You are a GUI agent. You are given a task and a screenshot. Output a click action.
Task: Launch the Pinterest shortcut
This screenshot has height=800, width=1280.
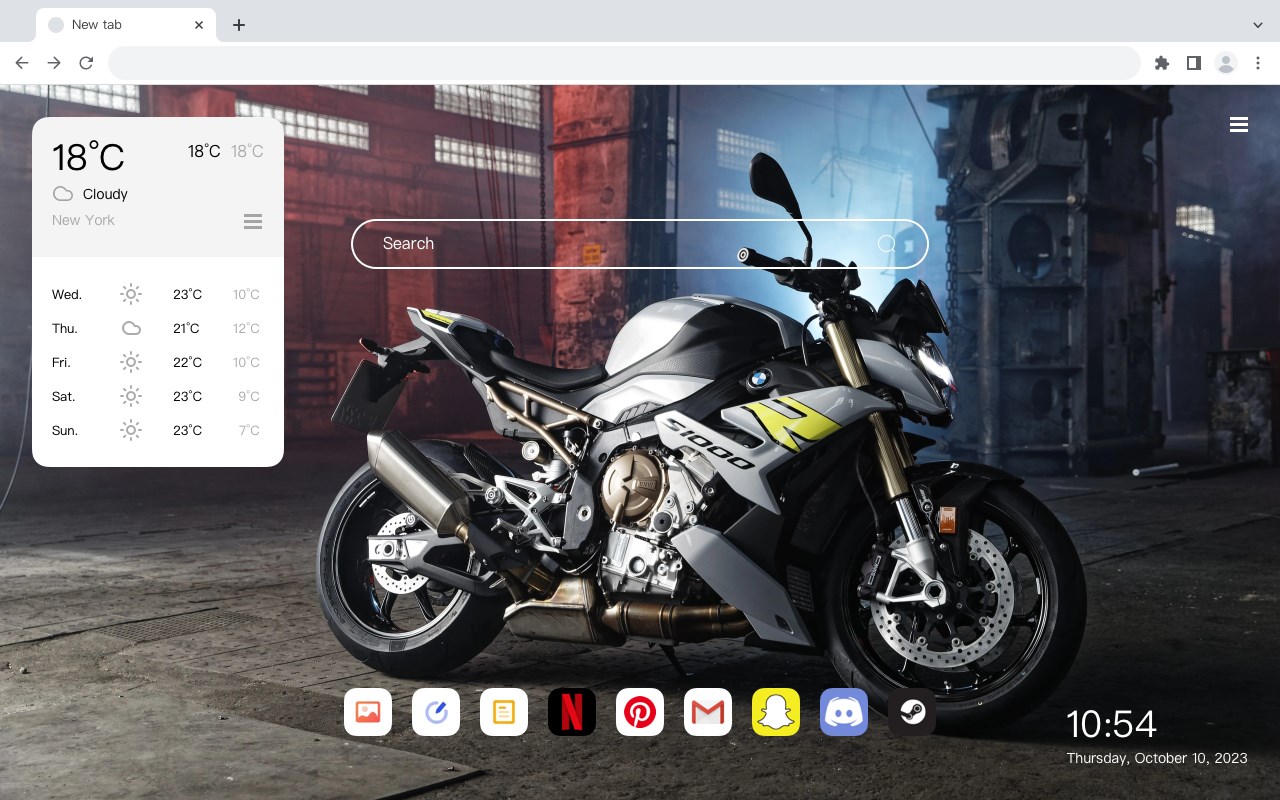tap(640, 712)
